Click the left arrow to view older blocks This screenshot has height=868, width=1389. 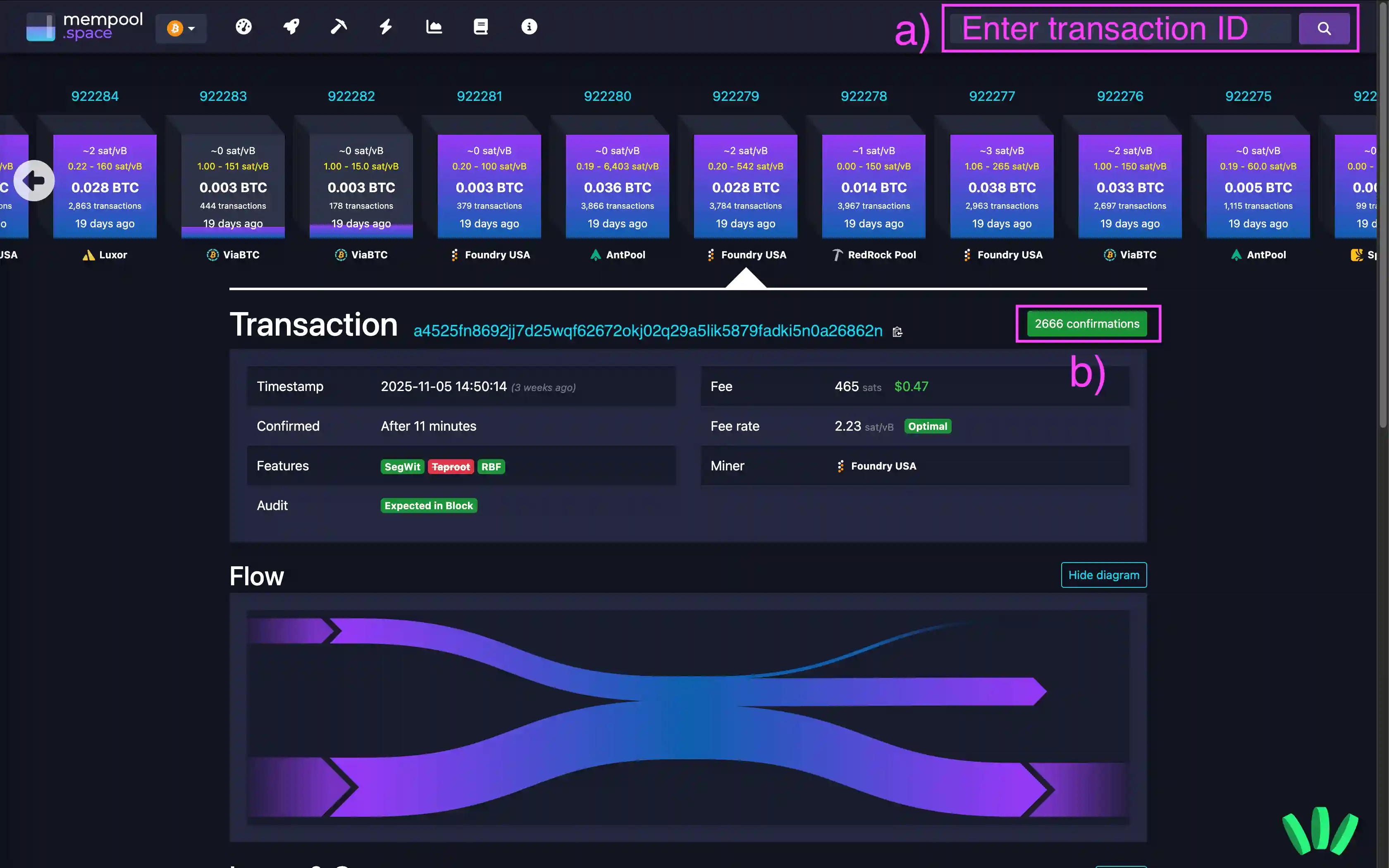[33, 180]
